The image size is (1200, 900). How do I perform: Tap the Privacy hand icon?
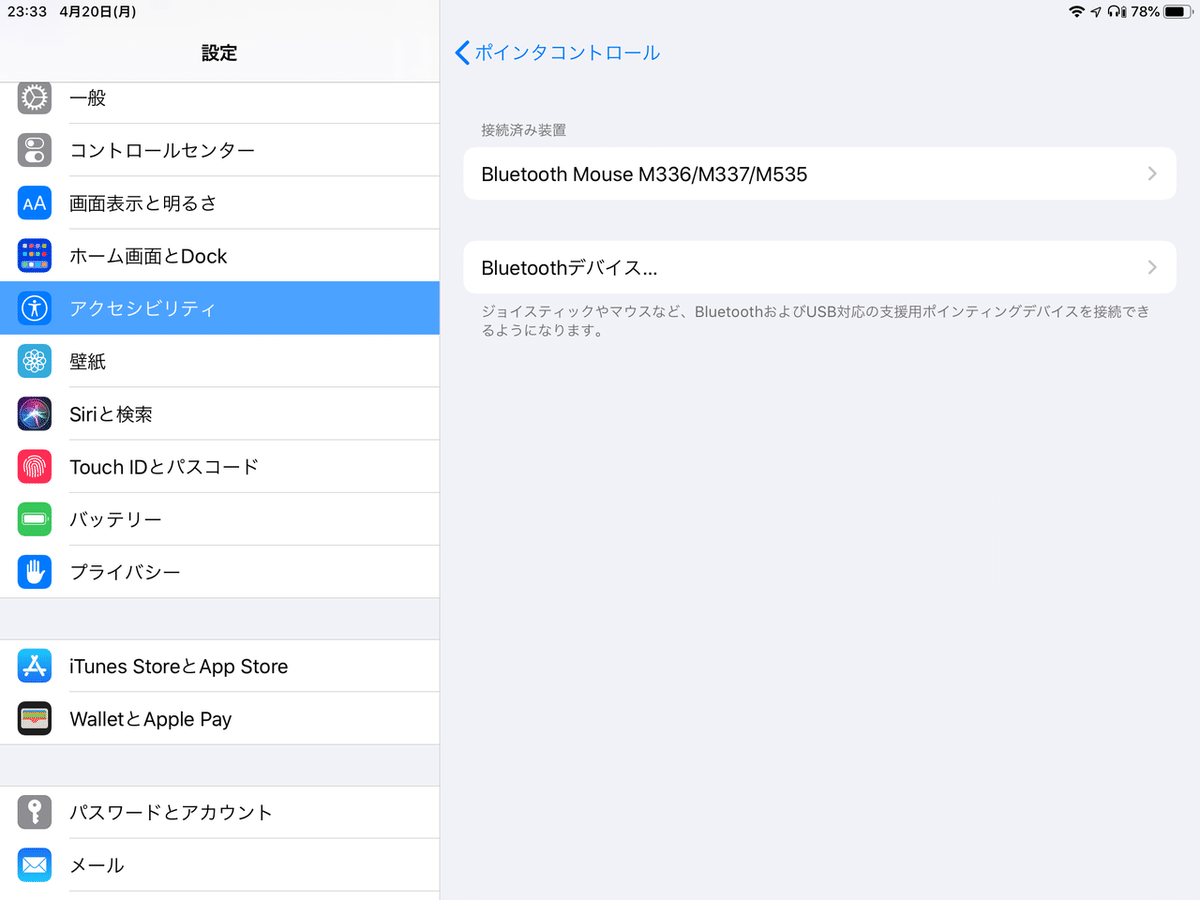[x=35, y=572]
